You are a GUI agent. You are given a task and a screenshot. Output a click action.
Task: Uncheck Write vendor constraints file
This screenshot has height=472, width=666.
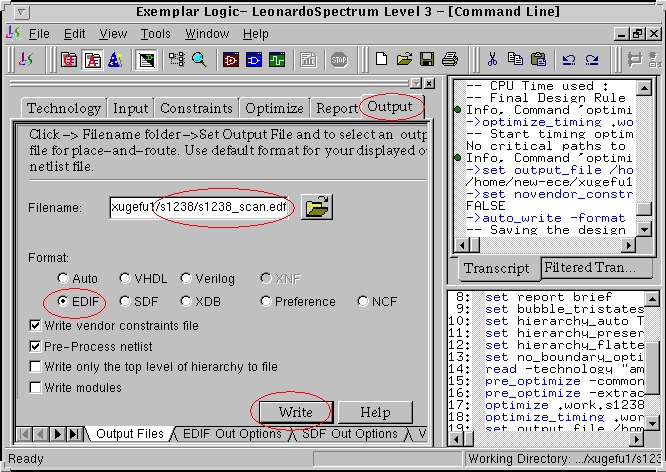35,326
